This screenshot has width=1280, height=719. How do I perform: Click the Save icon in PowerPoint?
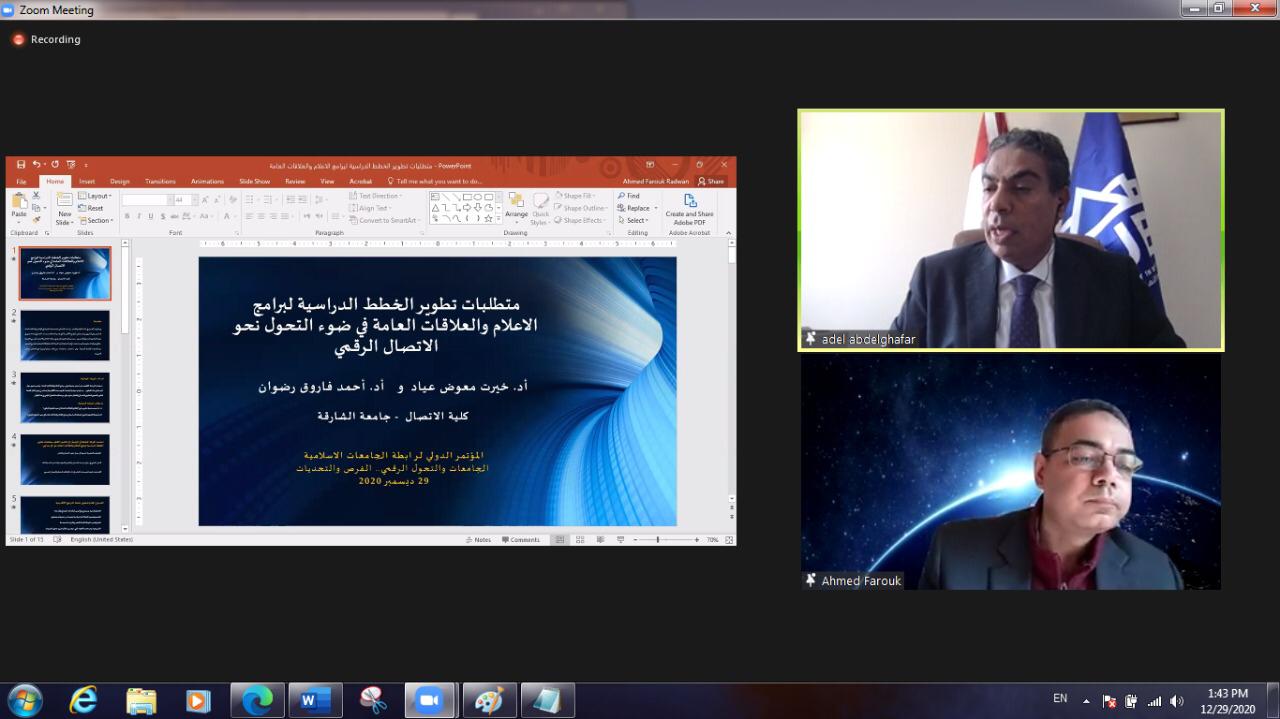pyautogui.click(x=21, y=165)
